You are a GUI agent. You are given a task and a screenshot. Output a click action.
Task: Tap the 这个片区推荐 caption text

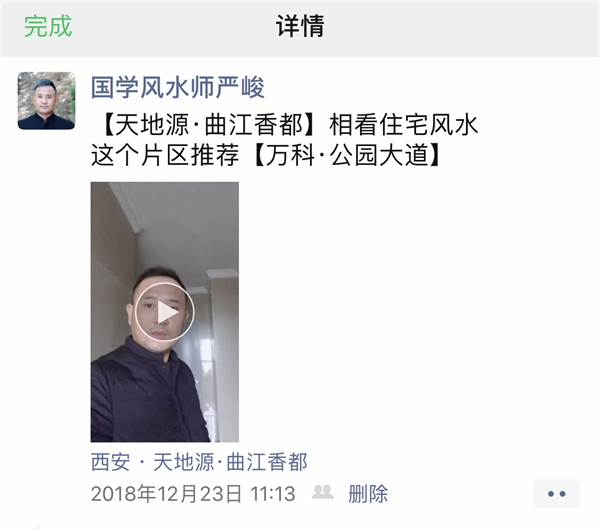pyautogui.click(x=165, y=156)
